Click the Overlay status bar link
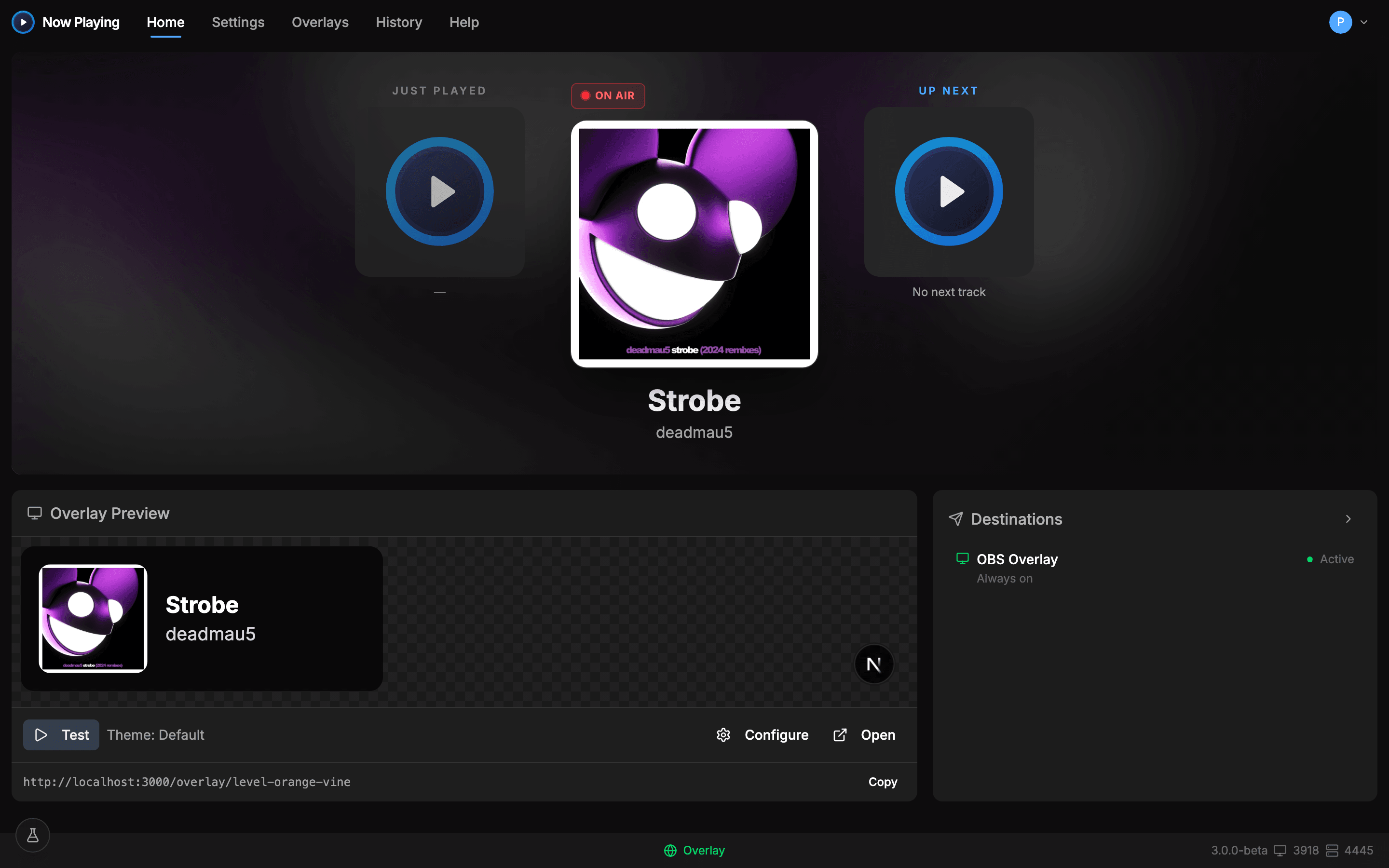Viewport: 1389px width, 868px height. click(x=694, y=850)
